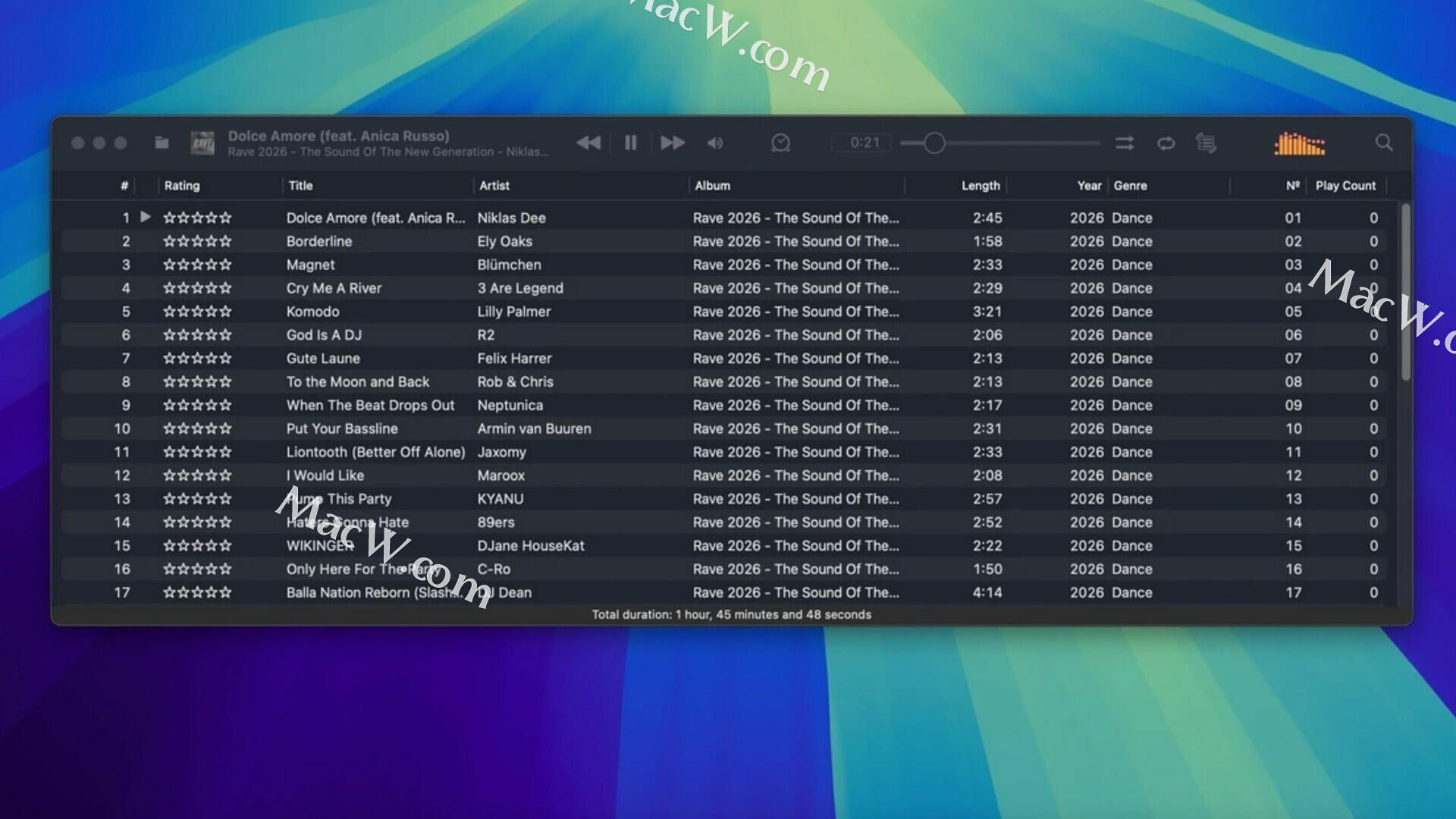1456x819 pixels.
Task: Select the Komodo track row
Action: pos(312,312)
